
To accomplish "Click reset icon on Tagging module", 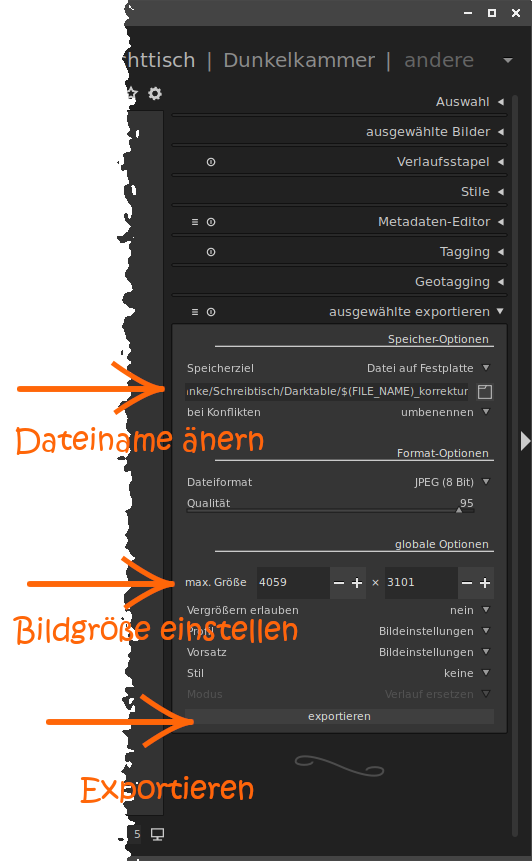I will click(x=211, y=252).
